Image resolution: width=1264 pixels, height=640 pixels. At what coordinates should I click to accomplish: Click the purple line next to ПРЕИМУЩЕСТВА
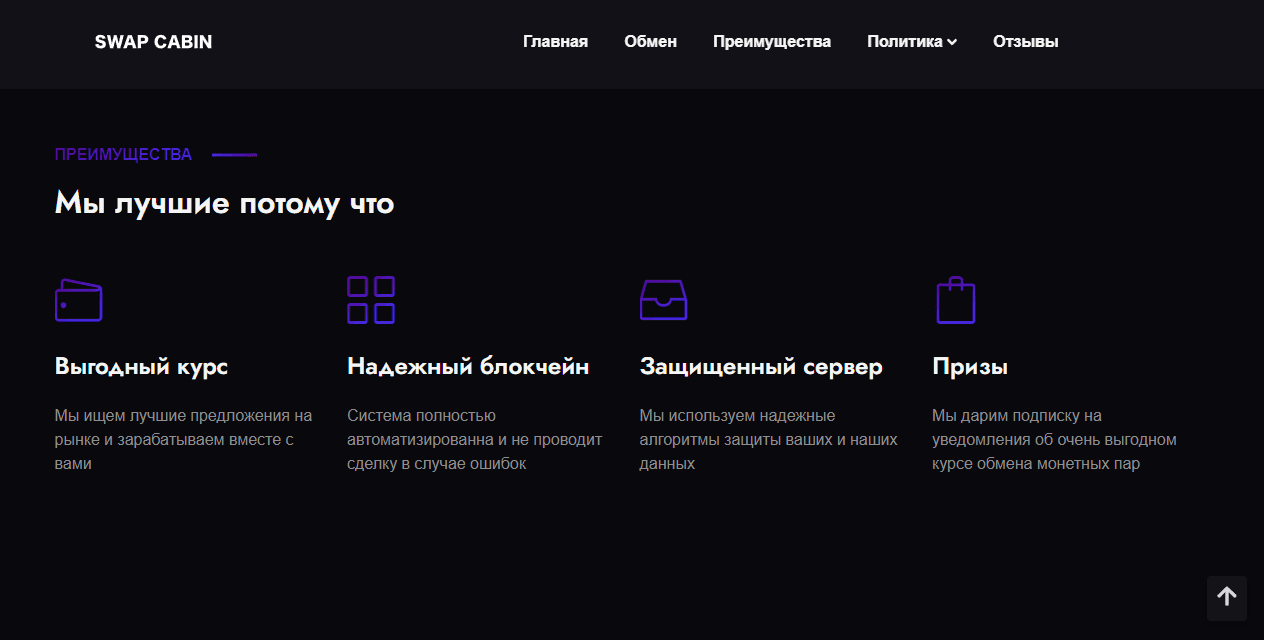pyautogui.click(x=234, y=155)
